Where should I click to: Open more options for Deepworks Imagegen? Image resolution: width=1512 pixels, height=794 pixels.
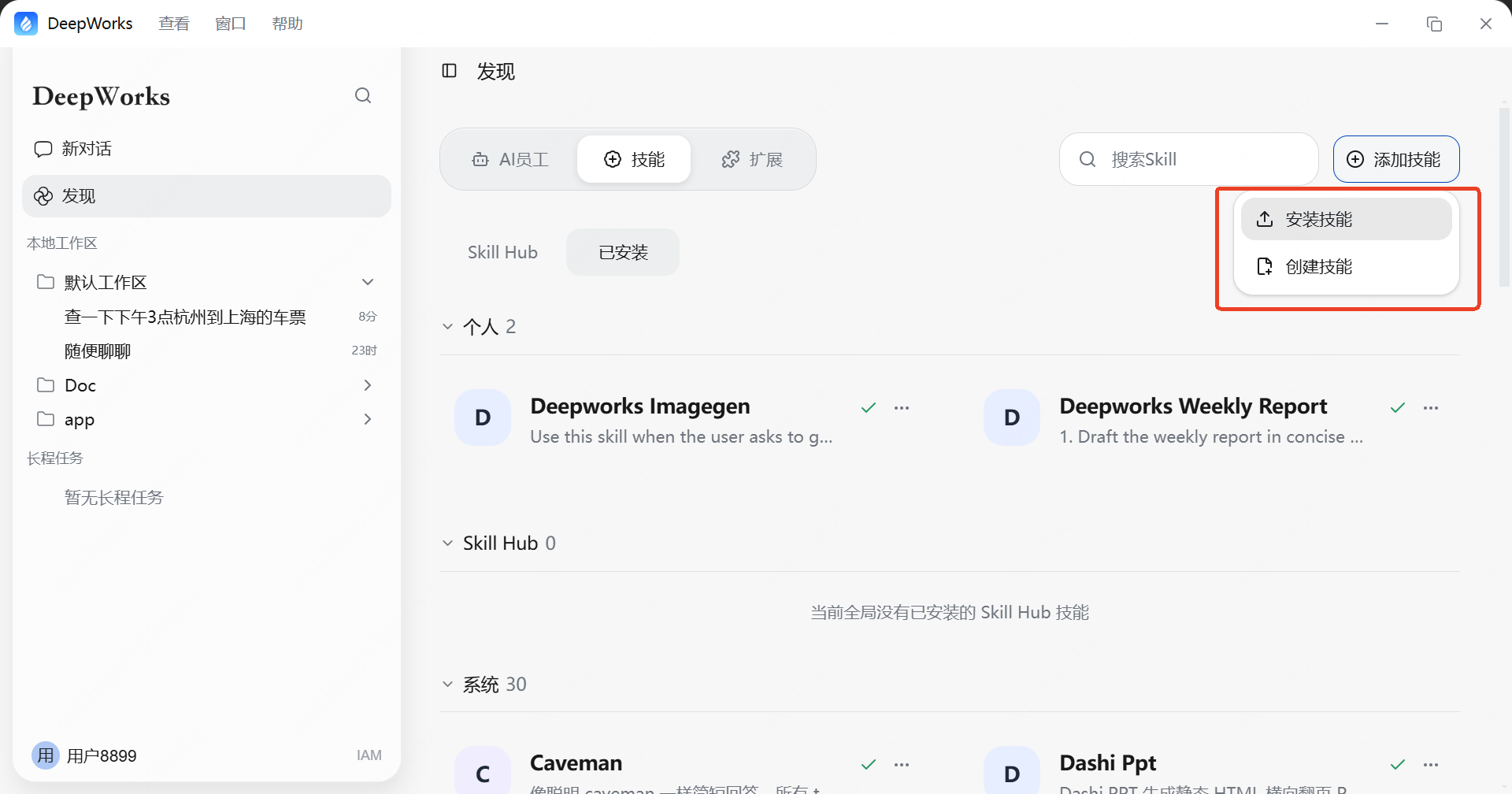(x=902, y=407)
